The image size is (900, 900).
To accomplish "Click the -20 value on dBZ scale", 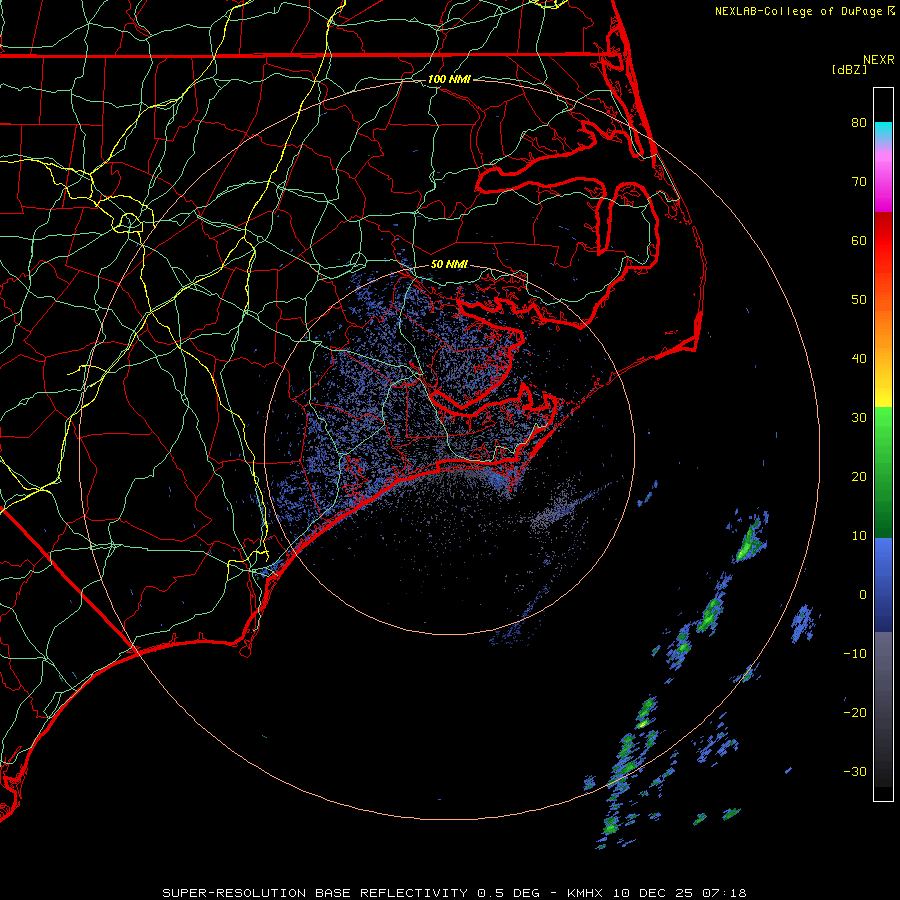I will [x=855, y=712].
